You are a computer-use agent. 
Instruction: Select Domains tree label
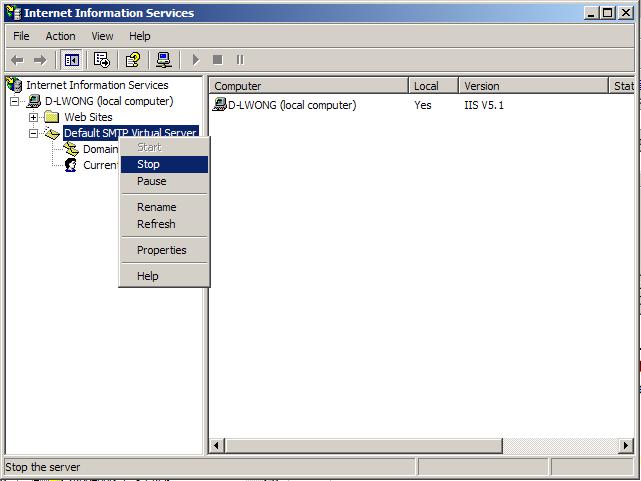pyautogui.click(x=101, y=149)
